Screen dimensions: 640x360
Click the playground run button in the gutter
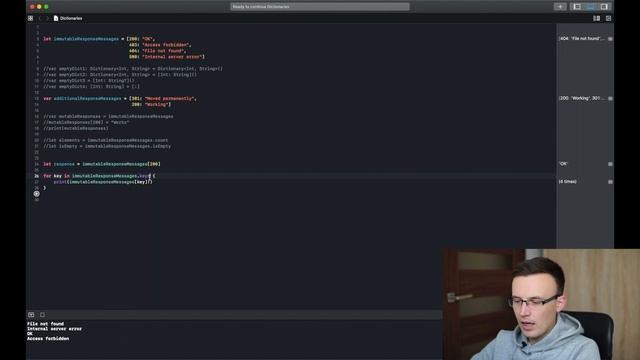tap(37, 194)
